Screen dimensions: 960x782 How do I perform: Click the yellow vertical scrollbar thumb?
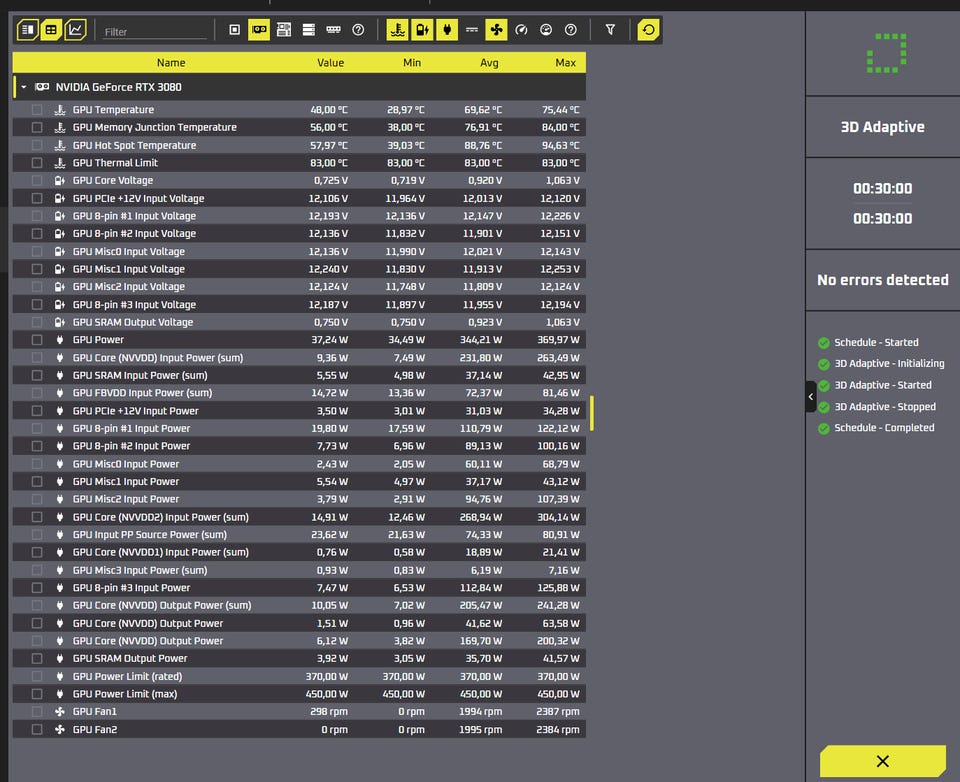(x=592, y=413)
